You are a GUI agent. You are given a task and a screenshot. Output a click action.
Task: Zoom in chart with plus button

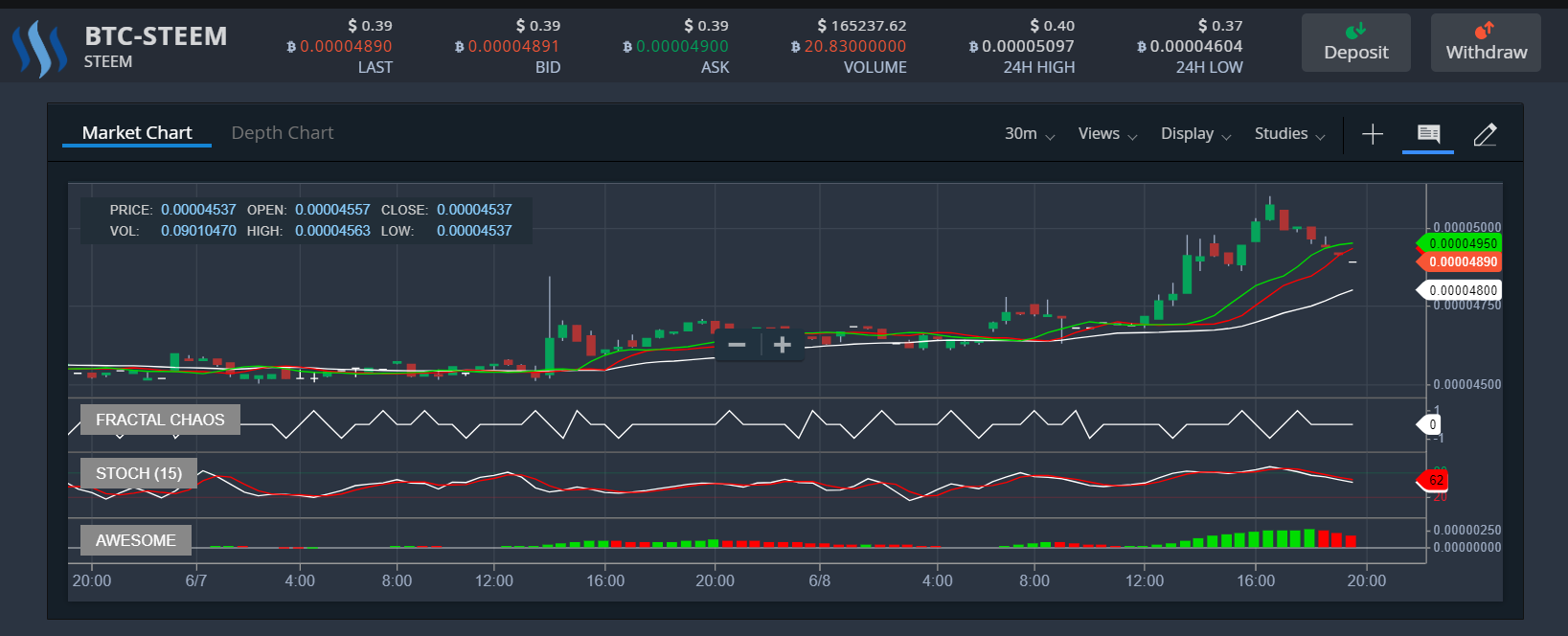[x=782, y=345]
